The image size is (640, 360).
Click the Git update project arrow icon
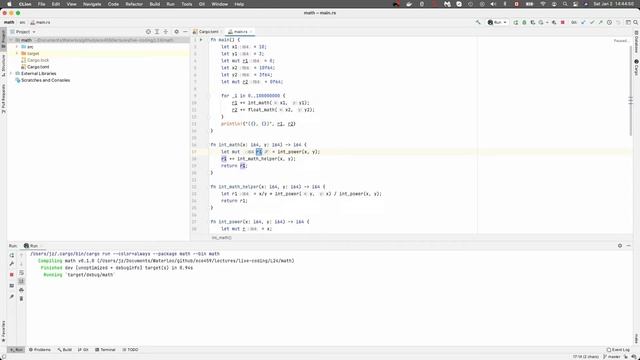(x=583, y=22)
